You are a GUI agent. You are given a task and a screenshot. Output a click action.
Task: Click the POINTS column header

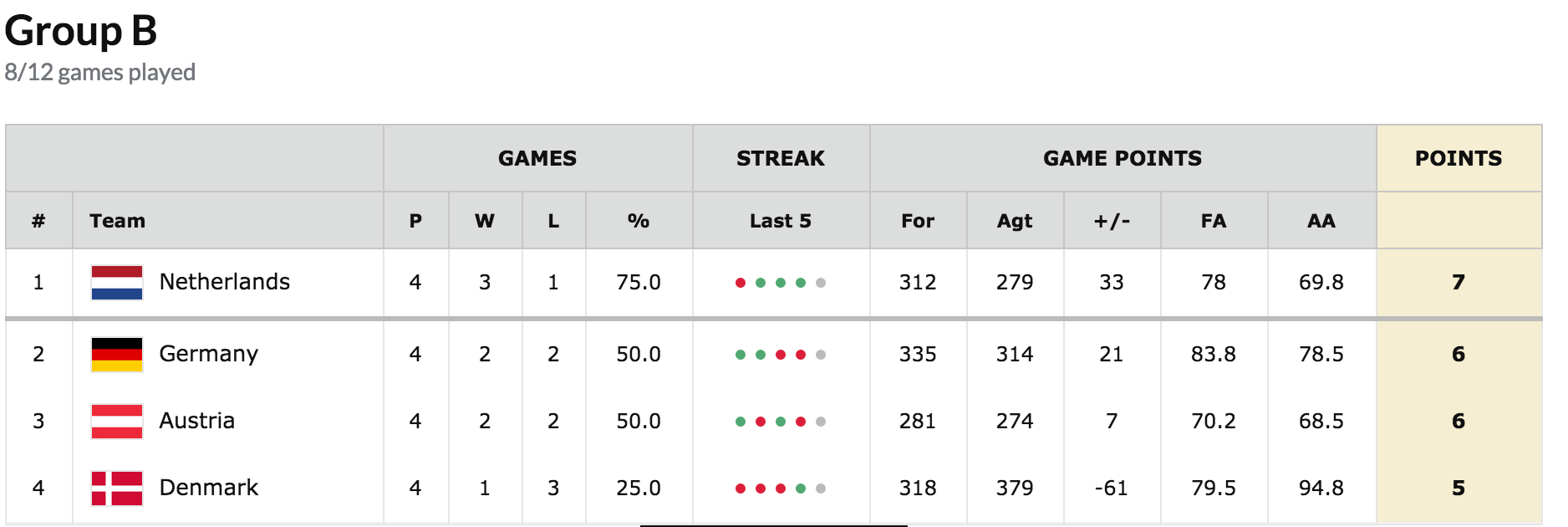1459,158
